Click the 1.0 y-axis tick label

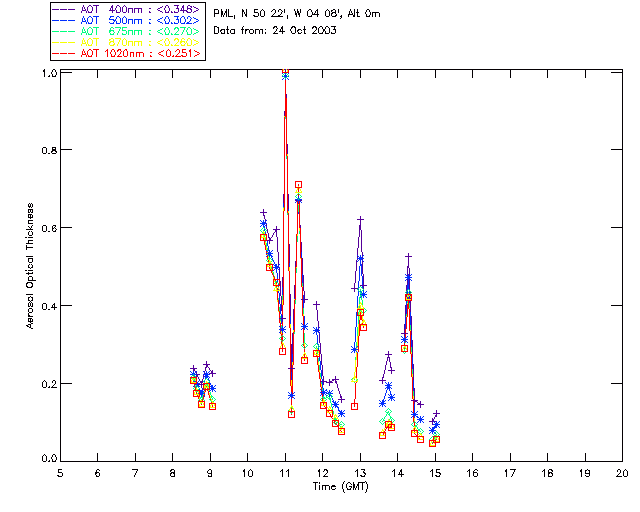pos(49,73)
